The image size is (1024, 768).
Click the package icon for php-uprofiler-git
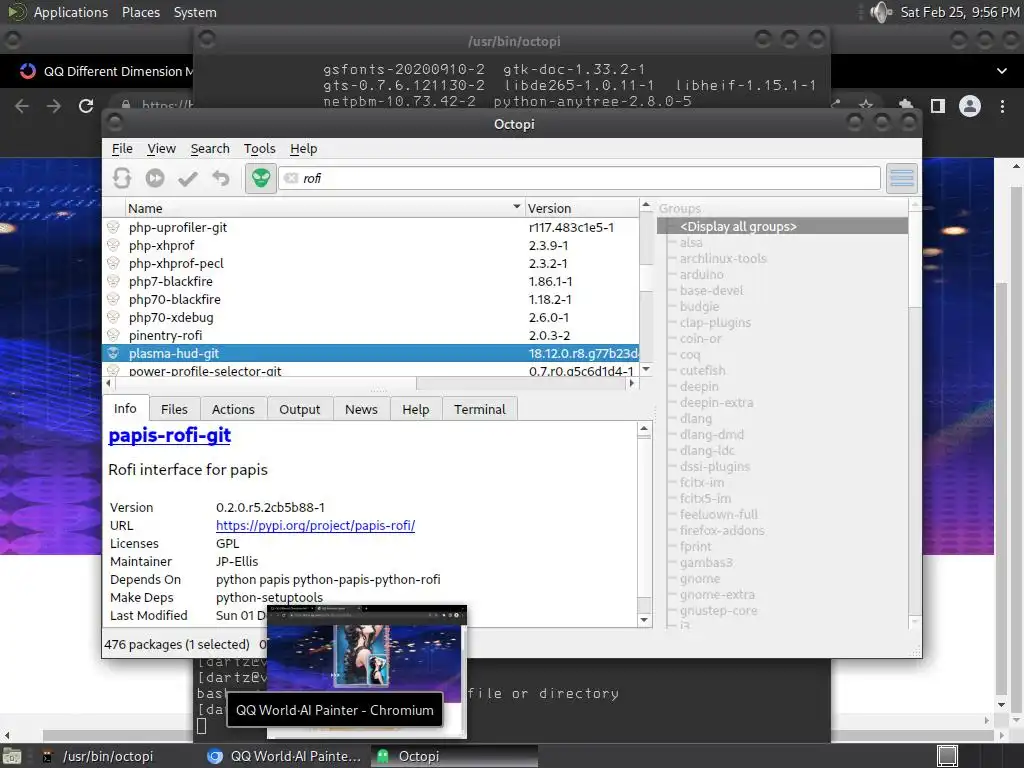tap(114, 227)
